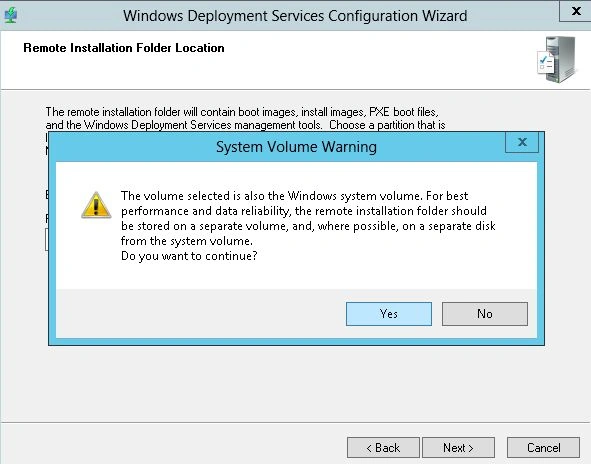Click the "Do you want to continue?" text

(189, 256)
